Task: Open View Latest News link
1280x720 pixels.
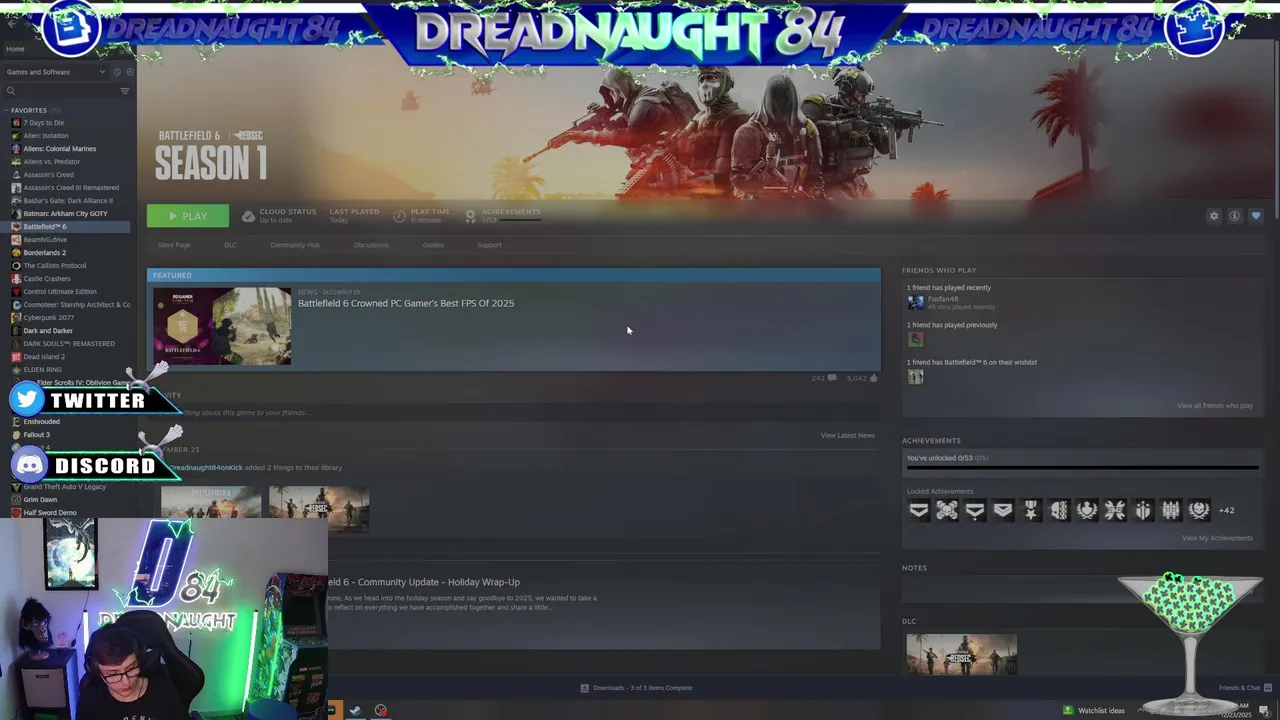Action: pos(848,436)
